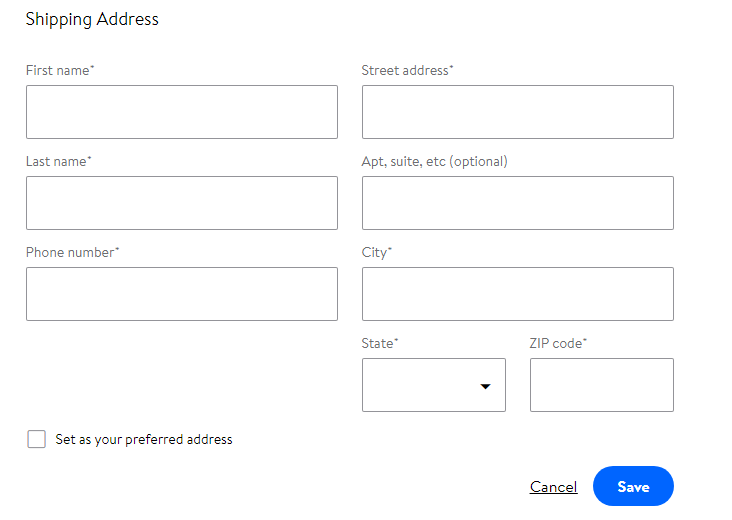The image size is (732, 520).
Task: Click the 'Street address' label text
Action: (x=407, y=71)
